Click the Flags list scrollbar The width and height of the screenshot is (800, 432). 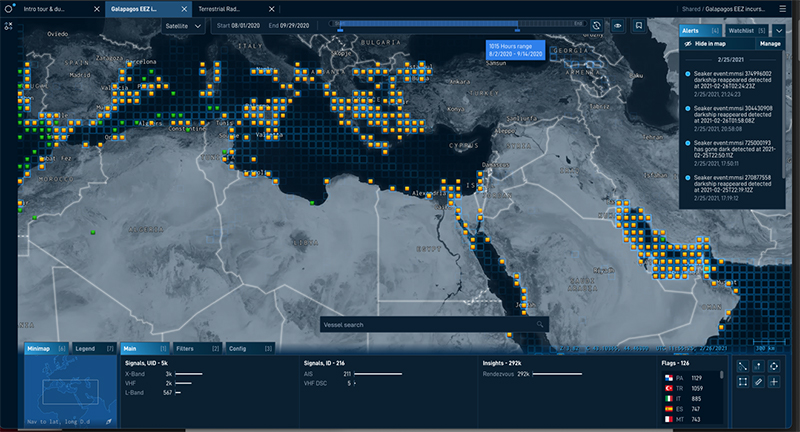point(721,375)
